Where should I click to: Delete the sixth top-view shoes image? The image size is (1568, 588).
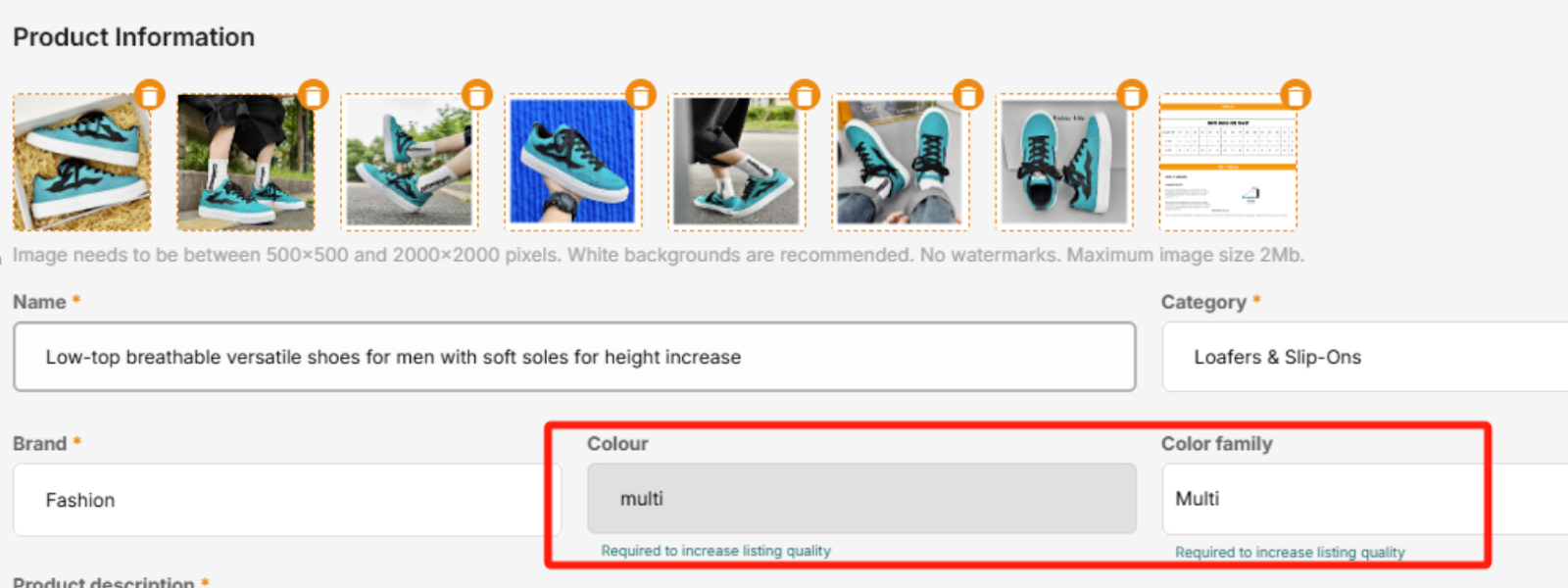coord(967,95)
